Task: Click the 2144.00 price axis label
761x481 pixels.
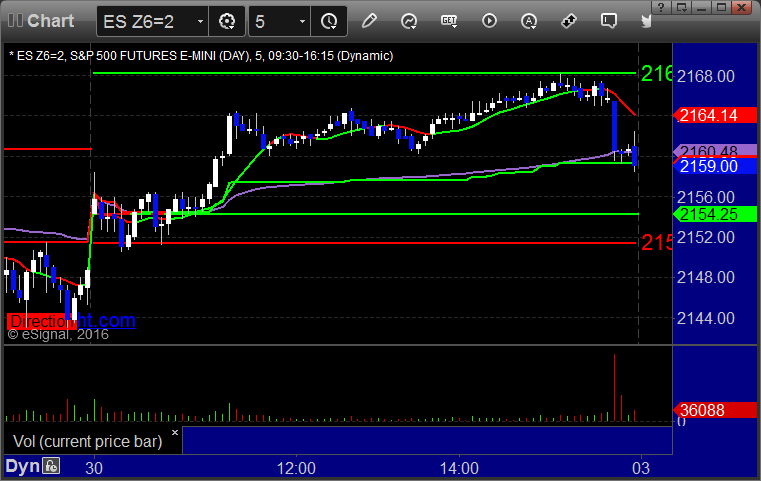Action: 706,318
